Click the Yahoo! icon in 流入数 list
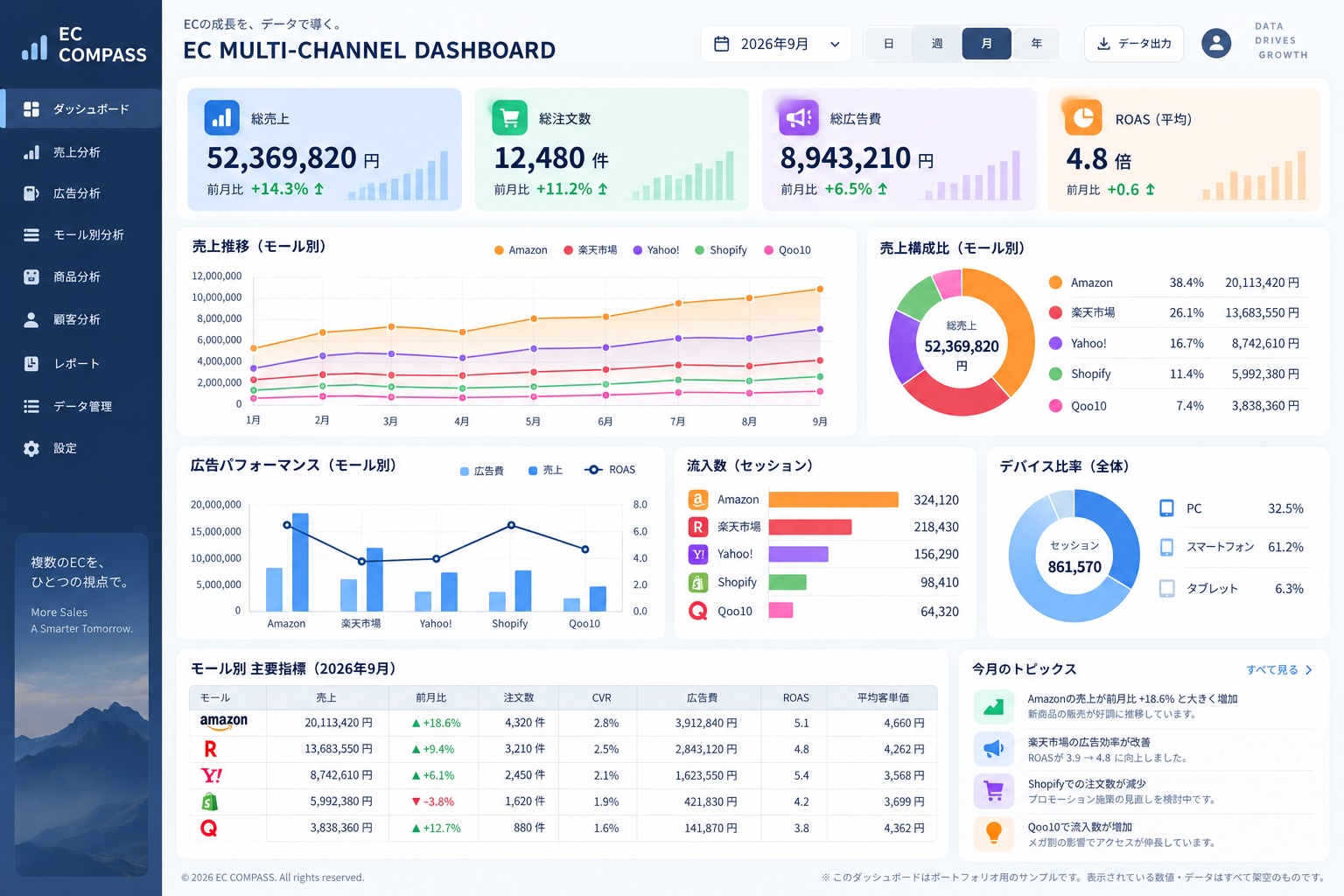Screen dimensions: 1344x896 (698, 554)
